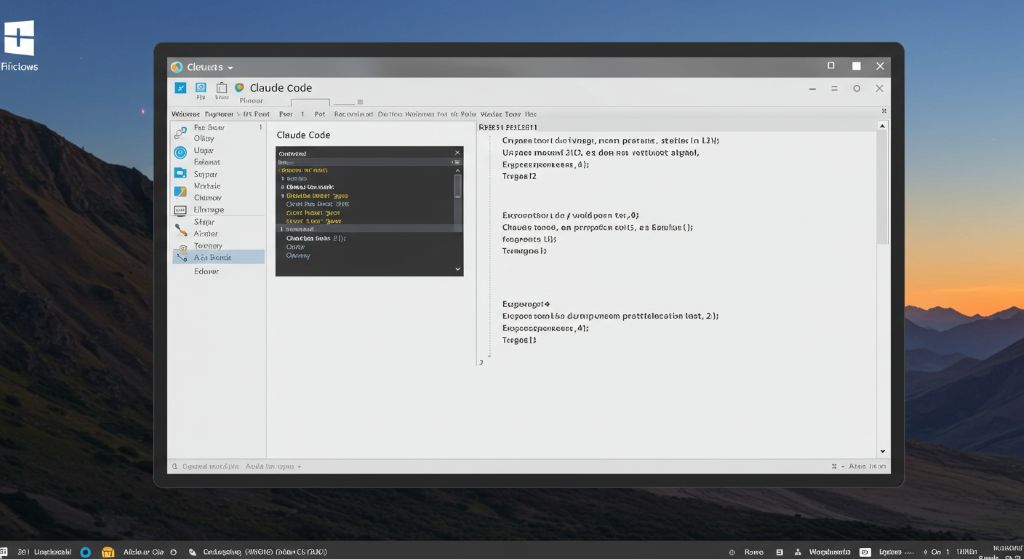1024x559 pixels.
Task: Click the blue round browser icon in taskbar
Action: pos(85,551)
